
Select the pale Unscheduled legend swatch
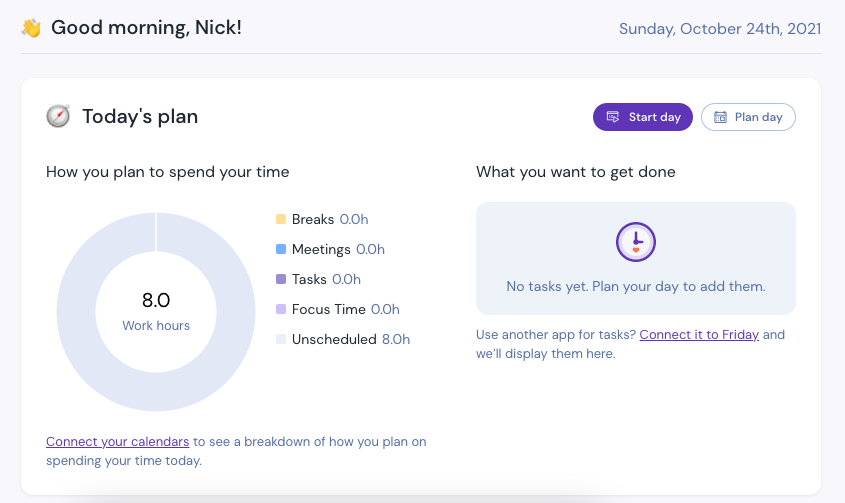tap(281, 339)
